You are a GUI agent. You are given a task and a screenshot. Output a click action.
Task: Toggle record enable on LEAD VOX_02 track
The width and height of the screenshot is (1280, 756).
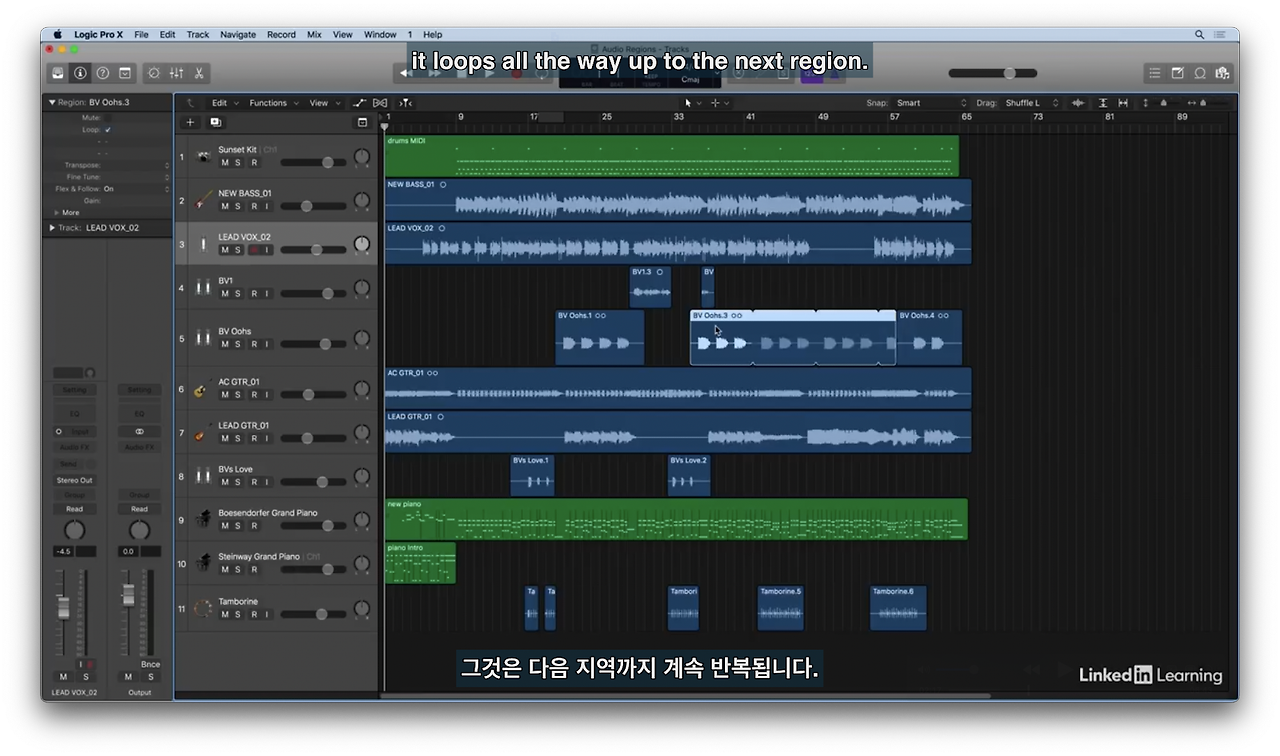coord(253,250)
